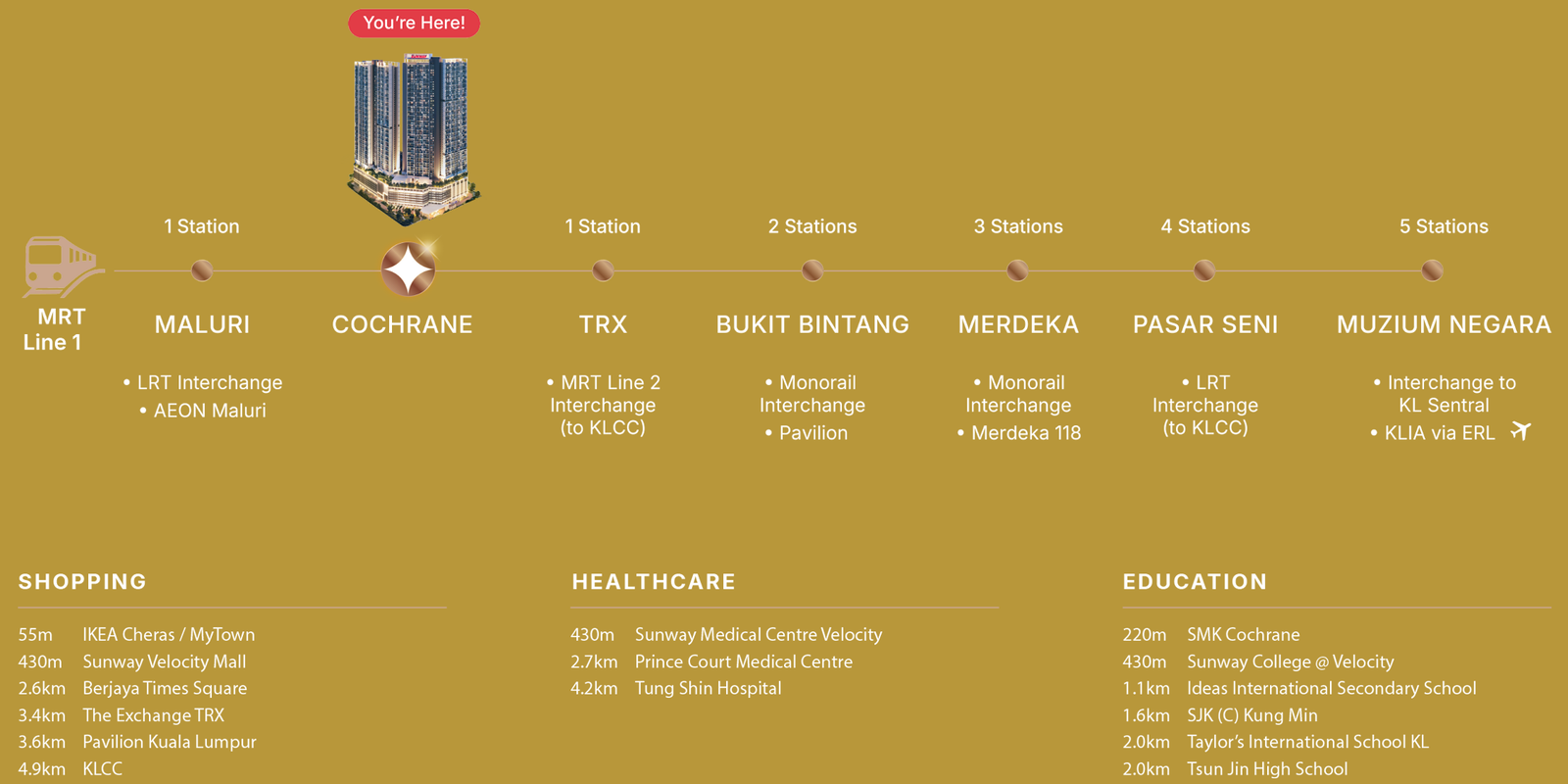Click the Merdeka 118 bullet
The height and width of the screenshot is (784, 1568).
click(1019, 432)
